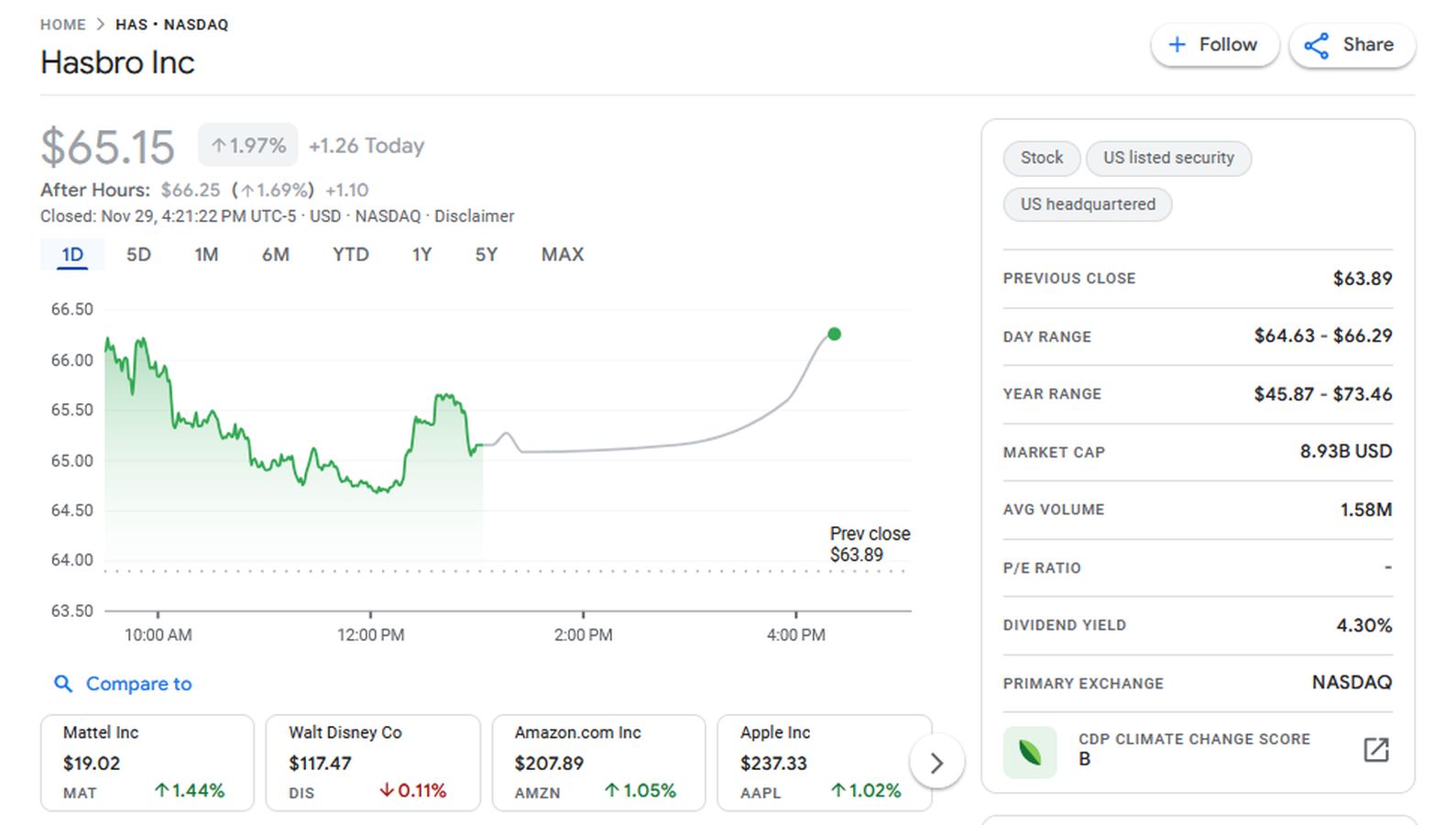1456x825 pixels.
Task: Click the share network icon
Action: pyautogui.click(x=1317, y=46)
